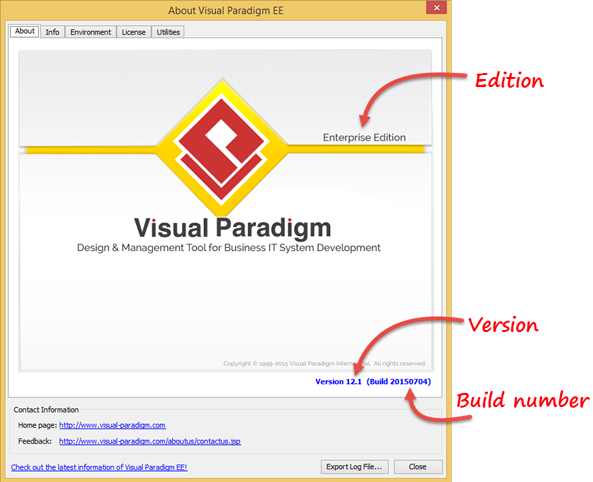Click the Enterprise Edition label
593x482 pixels.
(364, 137)
